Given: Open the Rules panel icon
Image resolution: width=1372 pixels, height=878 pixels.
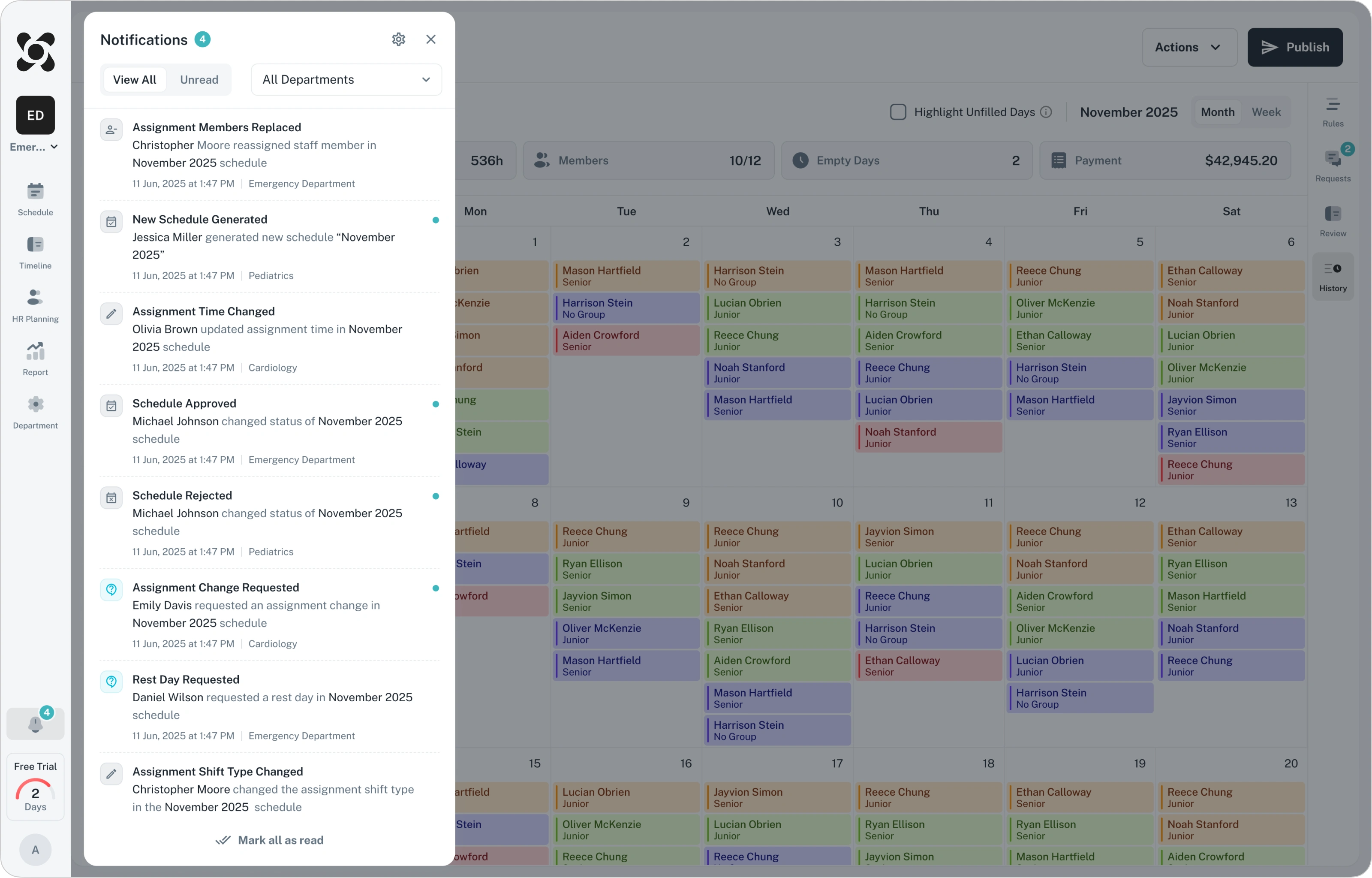Looking at the screenshot, I should (1332, 112).
